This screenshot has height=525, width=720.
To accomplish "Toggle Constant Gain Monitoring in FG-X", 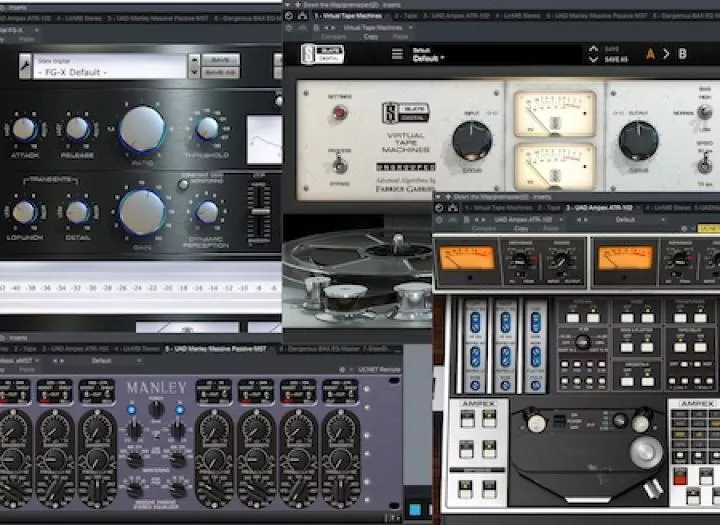I will 183,185.
